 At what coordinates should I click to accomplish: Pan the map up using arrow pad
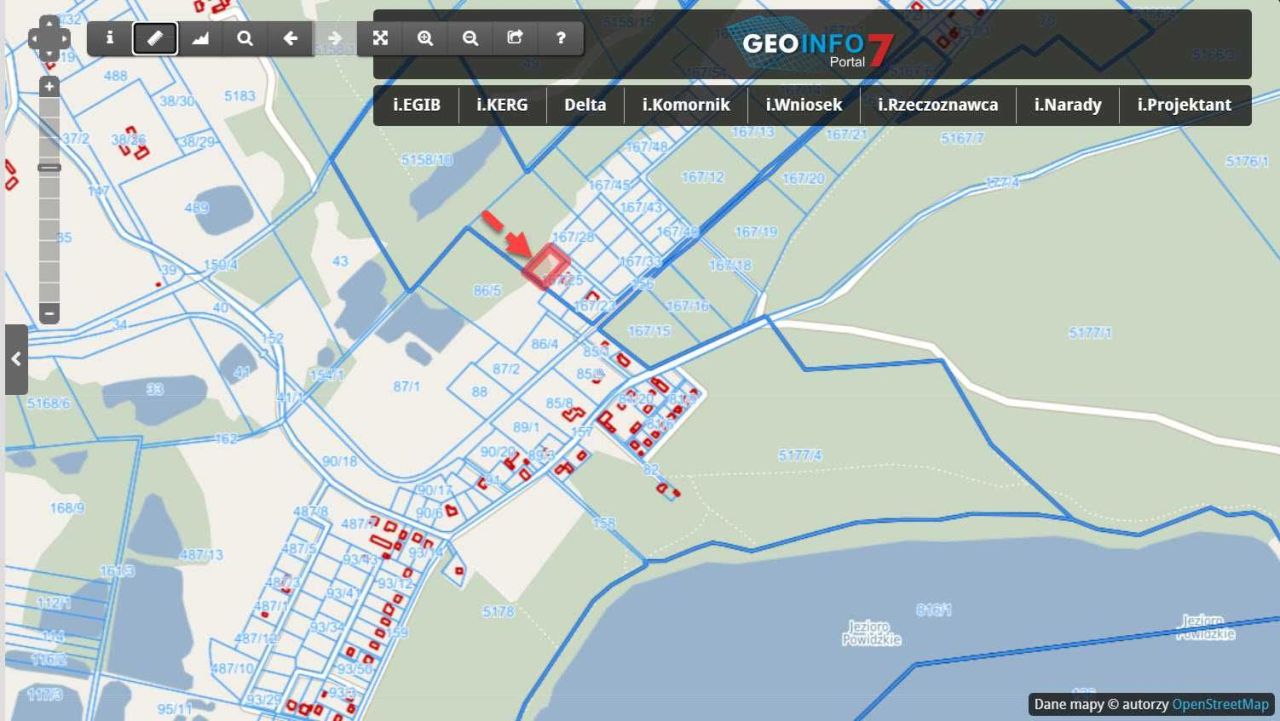click(x=49, y=23)
